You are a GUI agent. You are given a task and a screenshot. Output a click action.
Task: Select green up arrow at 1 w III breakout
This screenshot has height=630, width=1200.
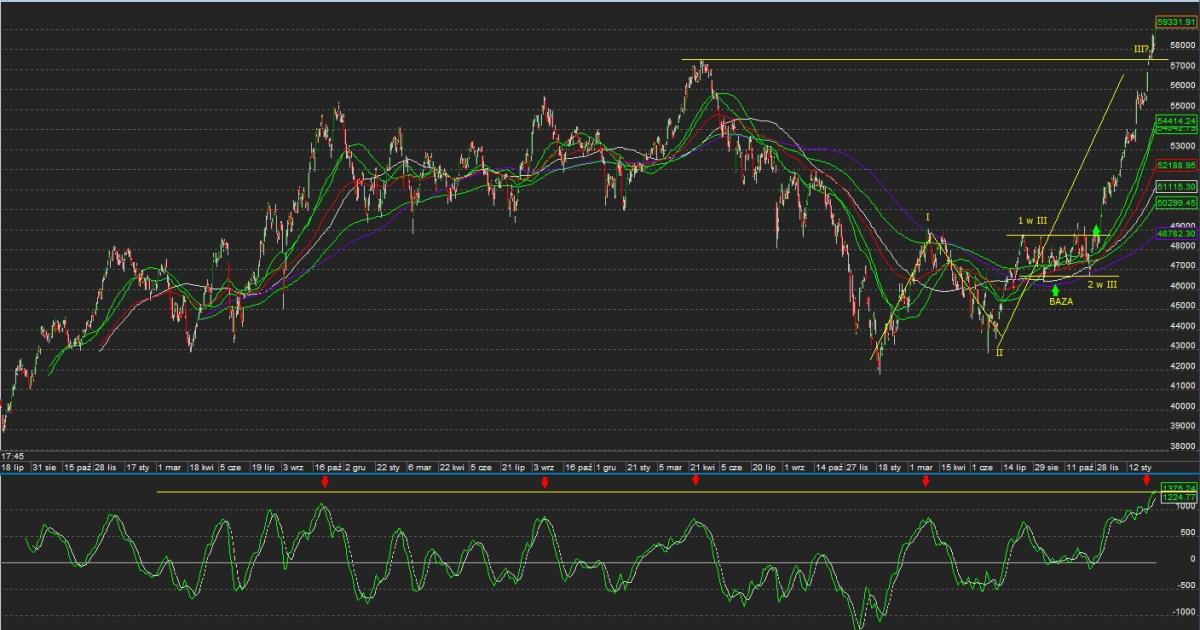[x=1096, y=231]
